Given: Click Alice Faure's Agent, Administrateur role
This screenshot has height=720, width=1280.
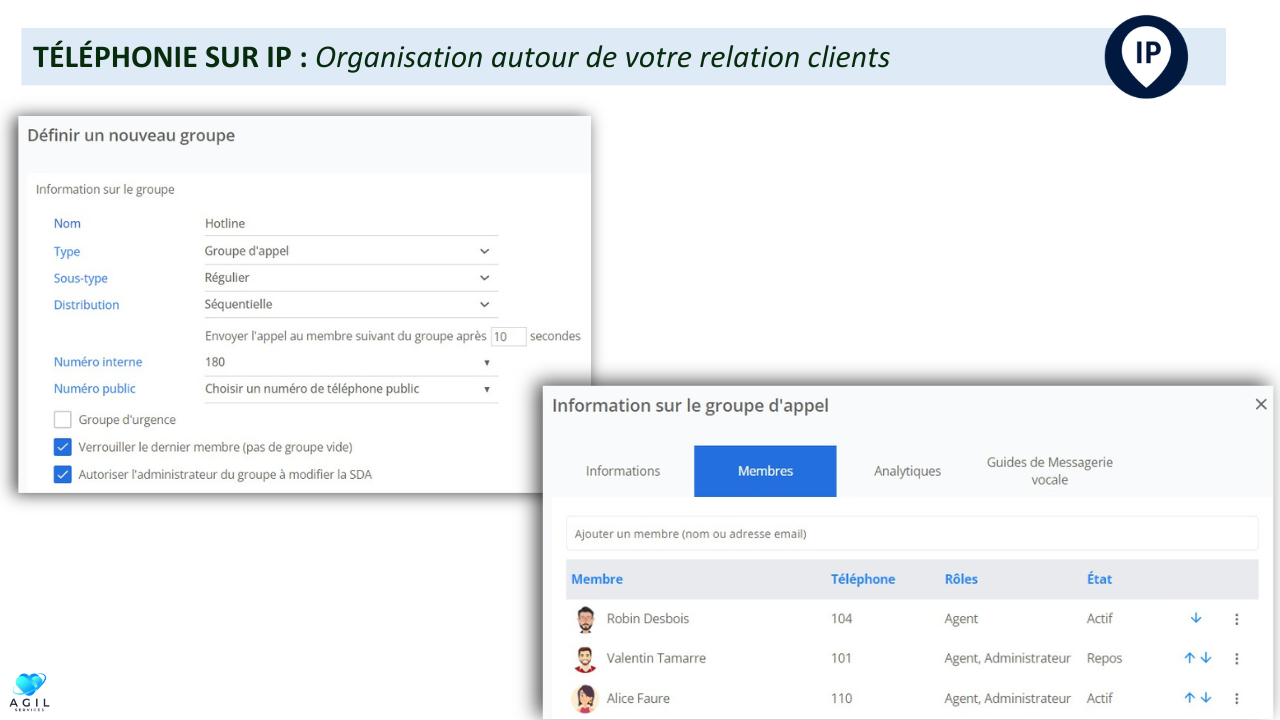Looking at the screenshot, I should point(1008,699).
